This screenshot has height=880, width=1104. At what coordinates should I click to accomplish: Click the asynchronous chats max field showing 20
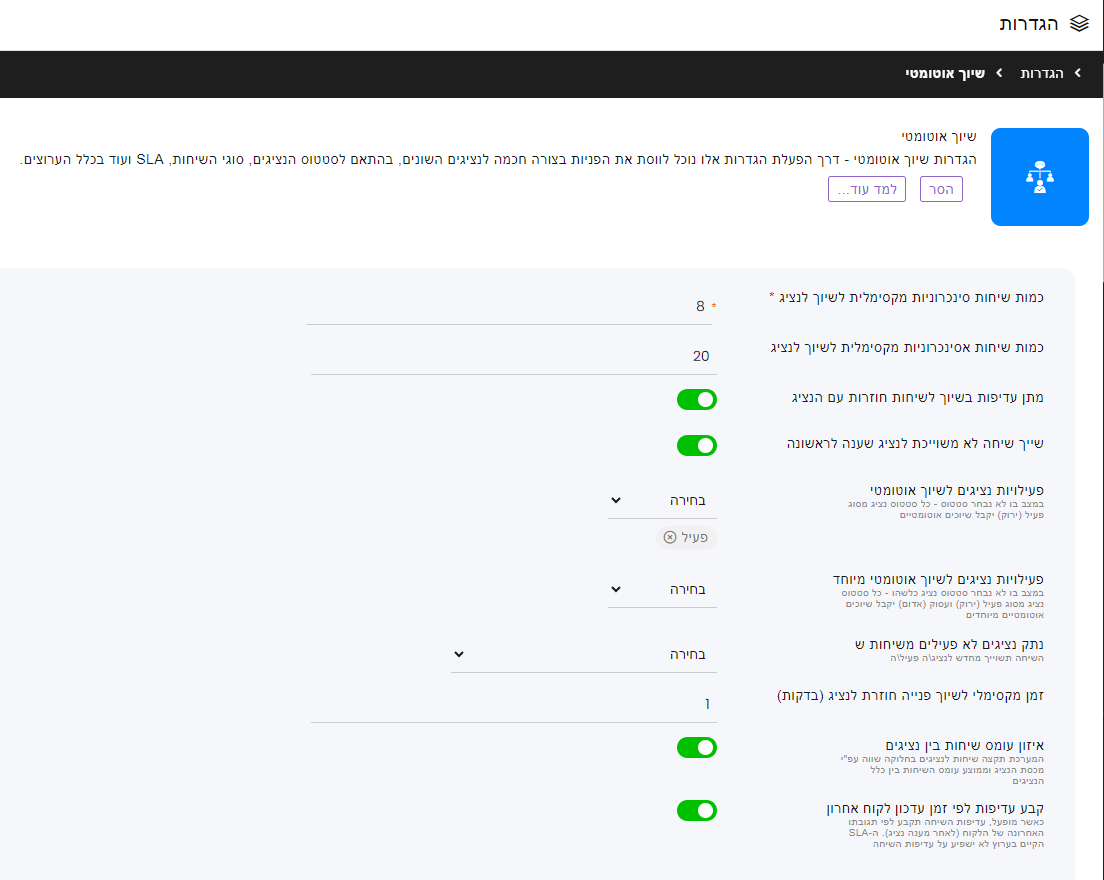[x=513, y=356]
